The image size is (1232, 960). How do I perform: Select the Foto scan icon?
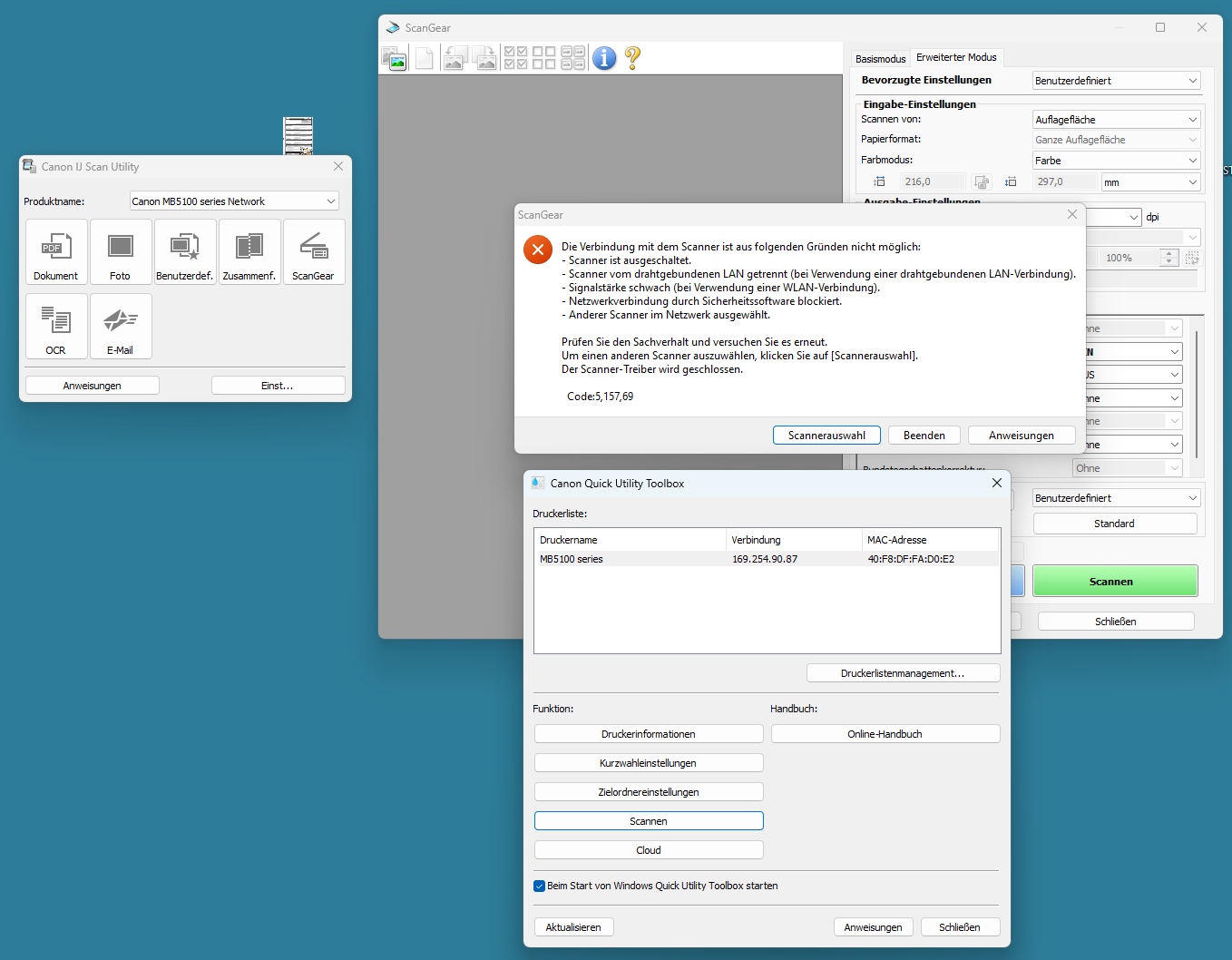click(x=121, y=252)
